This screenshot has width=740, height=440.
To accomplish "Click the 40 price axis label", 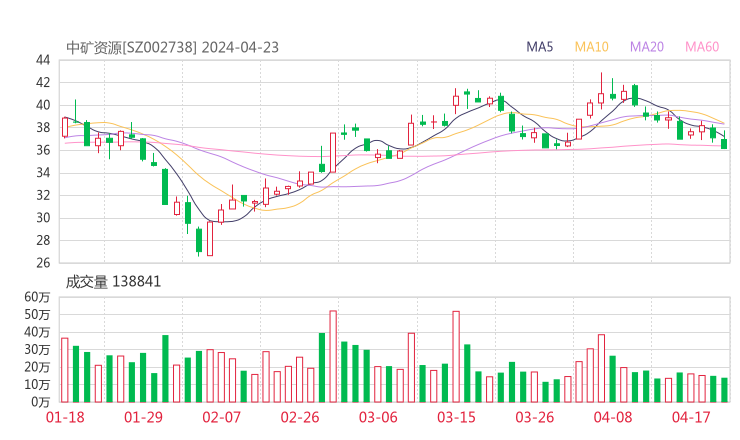I will pyautogui.click(x=43, y=105).
